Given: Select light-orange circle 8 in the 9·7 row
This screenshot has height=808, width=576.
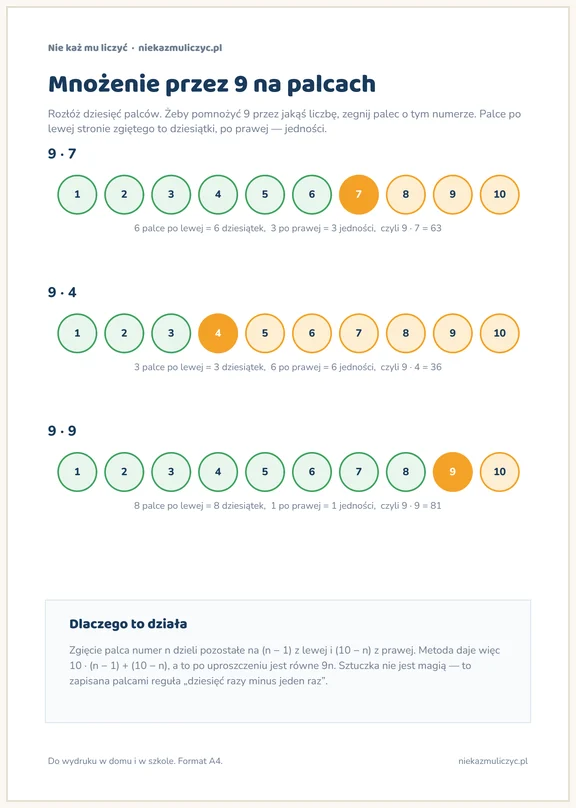Looking at the screenshot, I should (x=405, y=194).
